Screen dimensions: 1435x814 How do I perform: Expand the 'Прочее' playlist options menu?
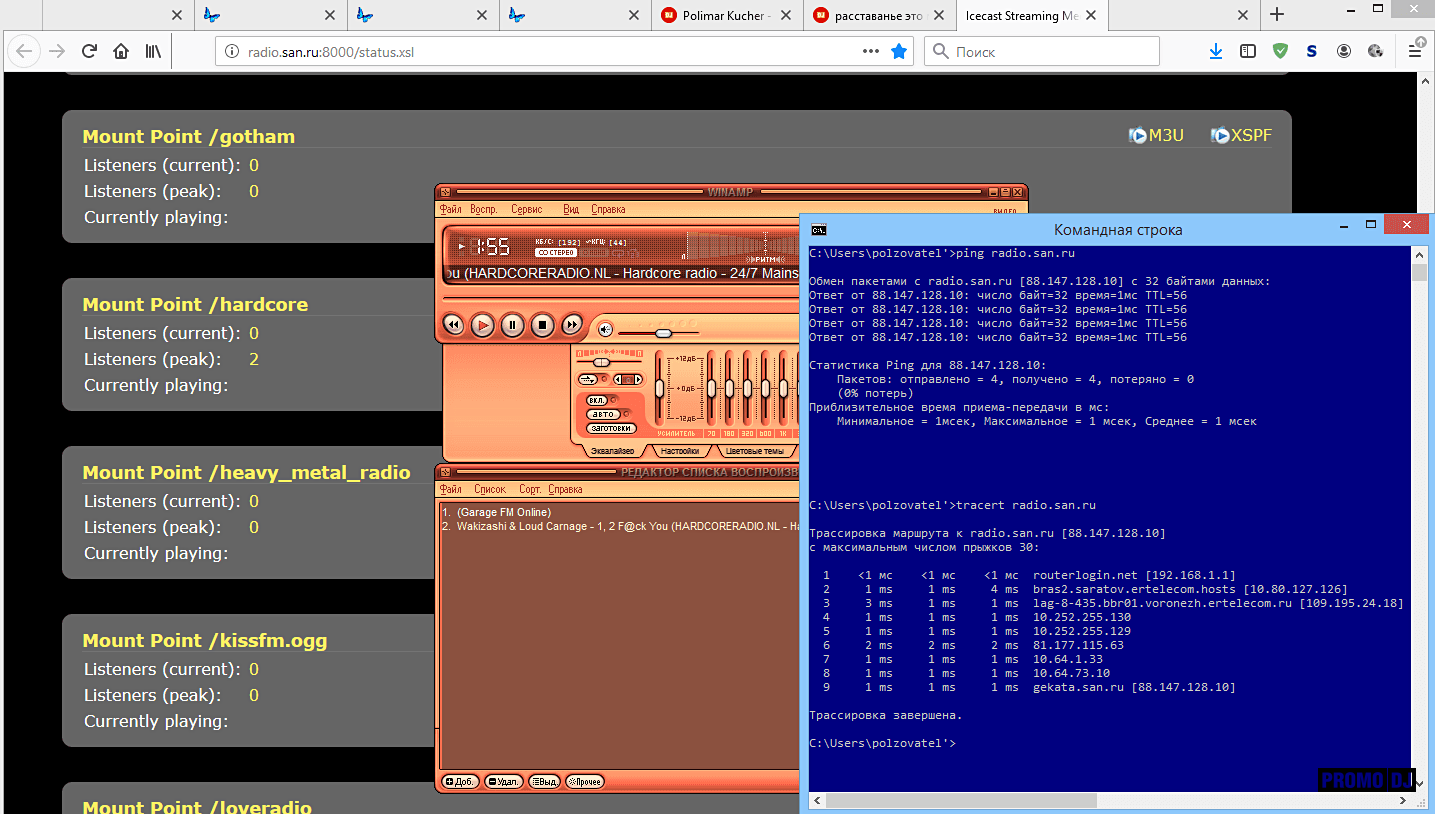[x=585, y=782]
